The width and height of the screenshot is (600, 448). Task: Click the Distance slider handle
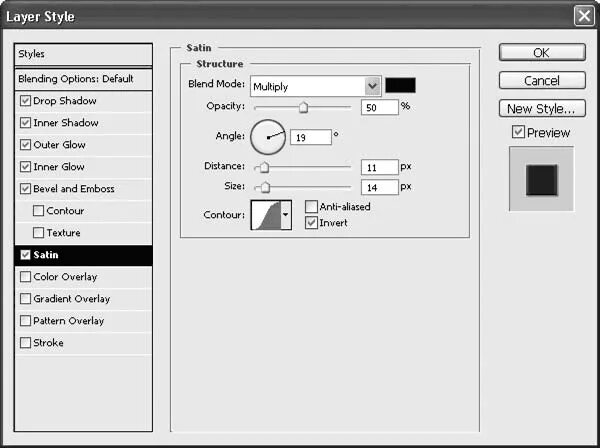click(x=264, y=167)
